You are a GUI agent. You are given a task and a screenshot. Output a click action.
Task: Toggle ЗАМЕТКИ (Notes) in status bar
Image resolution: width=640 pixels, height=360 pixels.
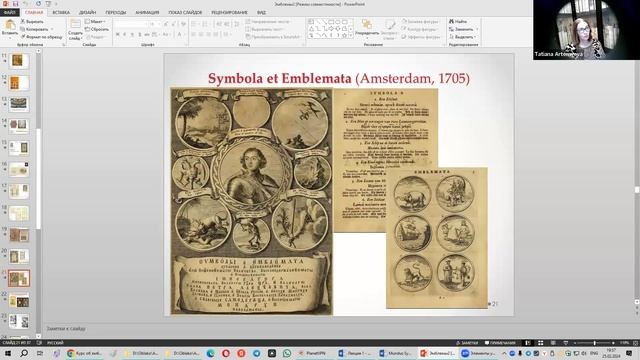tap(467, 343)
